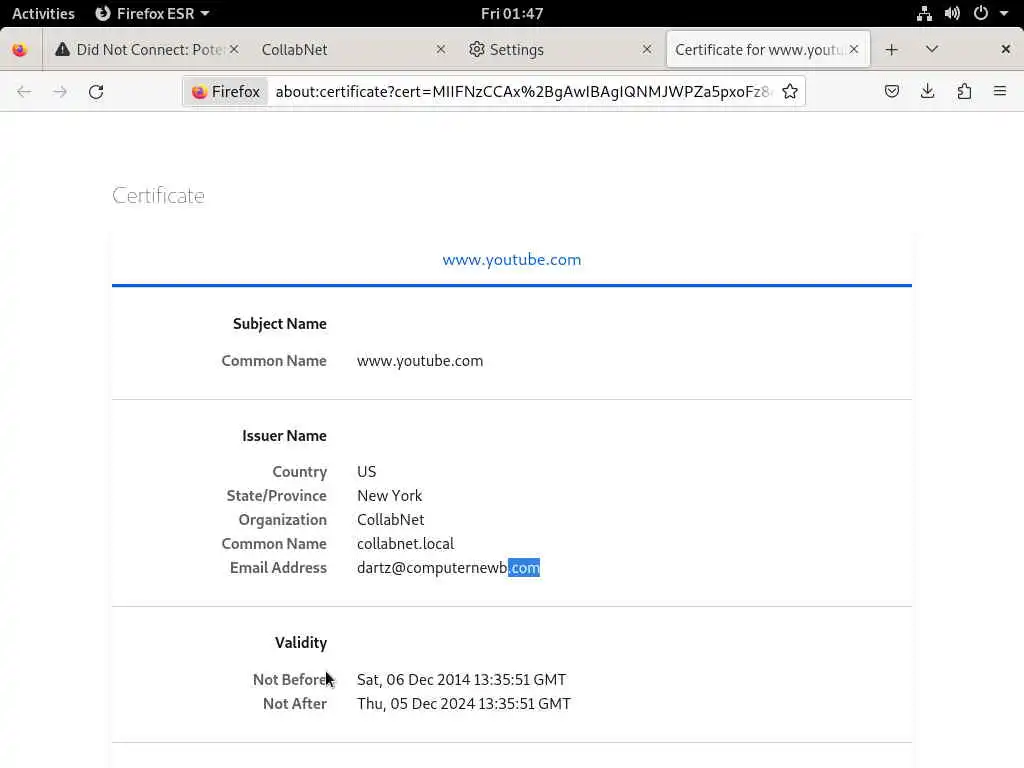Open the Save to Pocket button
The height and width of the screenshot is (768, 1024).
click(x=891, y=91)
